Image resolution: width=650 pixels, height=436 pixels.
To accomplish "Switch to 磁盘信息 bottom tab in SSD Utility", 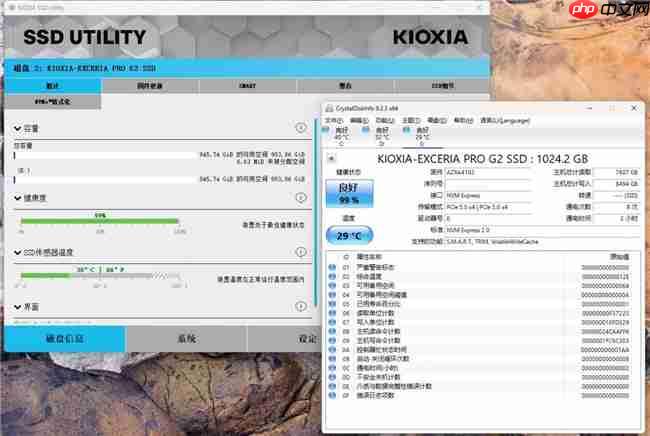I will pos(64,339).
